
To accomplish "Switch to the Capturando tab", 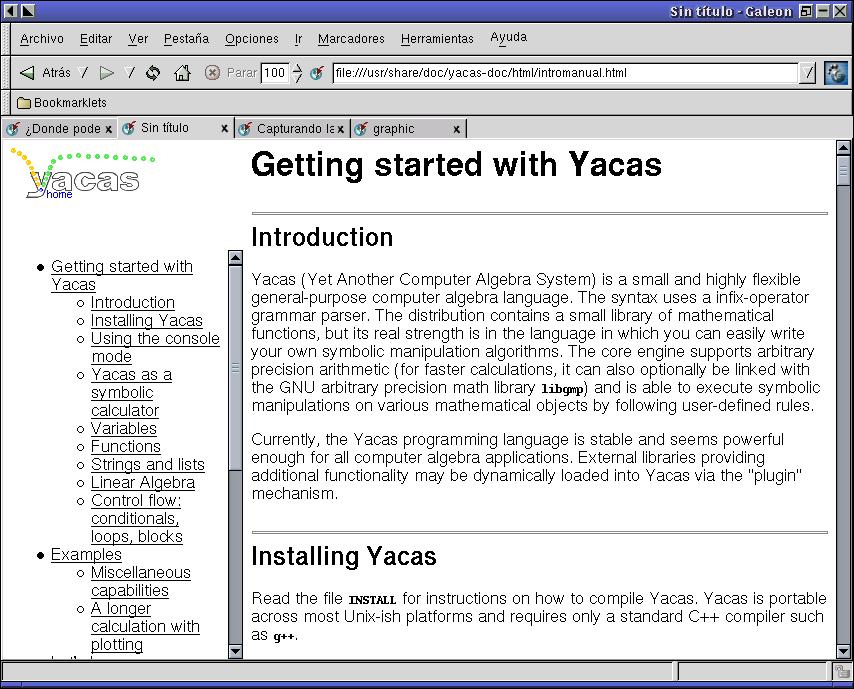I will tap(288, 129).
